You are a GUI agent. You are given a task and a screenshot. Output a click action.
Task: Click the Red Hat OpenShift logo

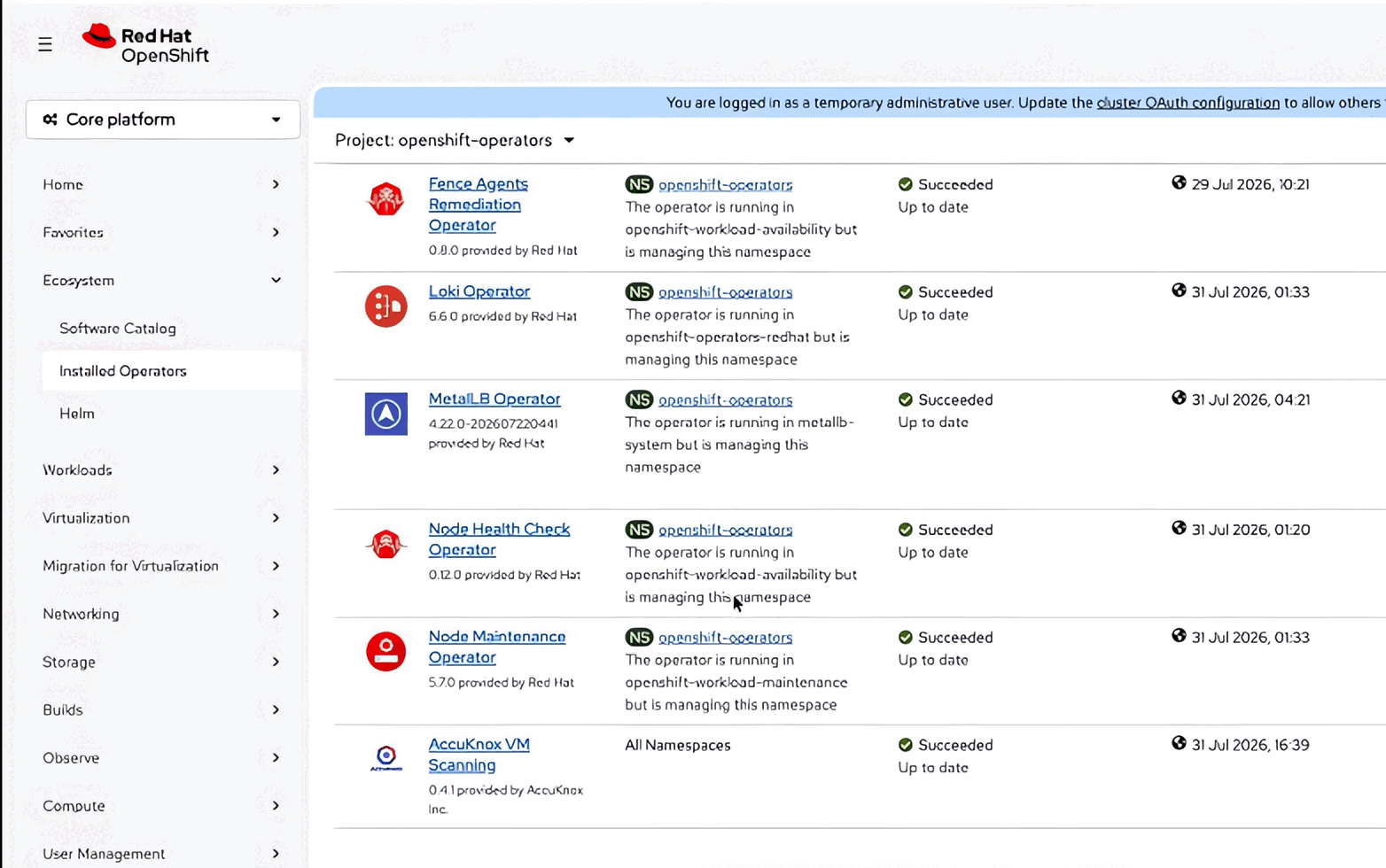pyautogui.click(x=145, y=44)
